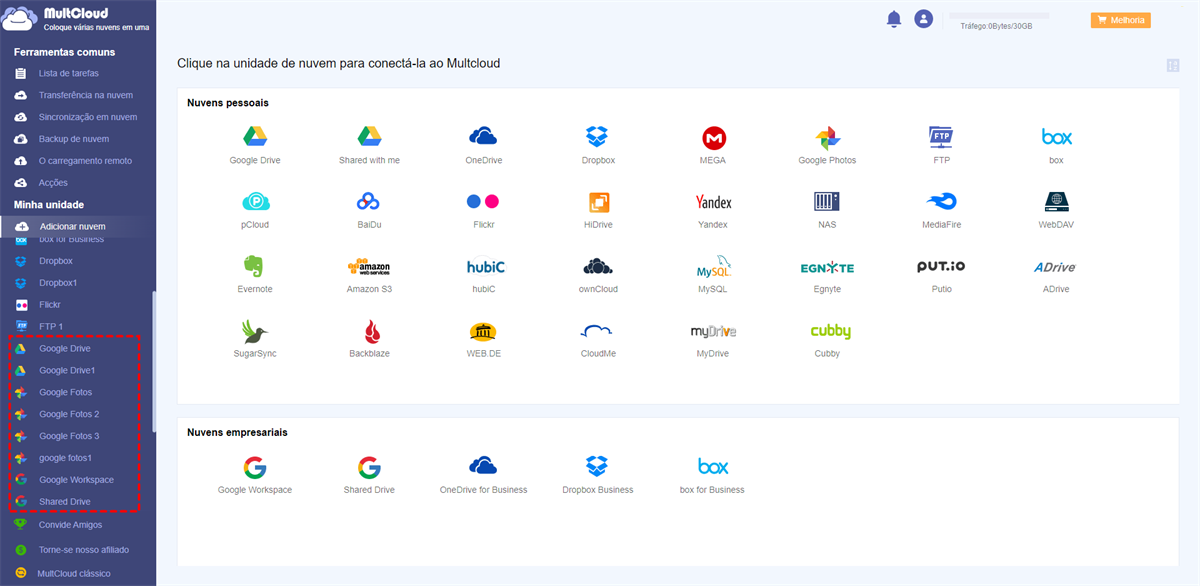The height and width of the screenshot is (586, 1200).
Task: Select MediaFire cloud
Action: pos(941,210)
